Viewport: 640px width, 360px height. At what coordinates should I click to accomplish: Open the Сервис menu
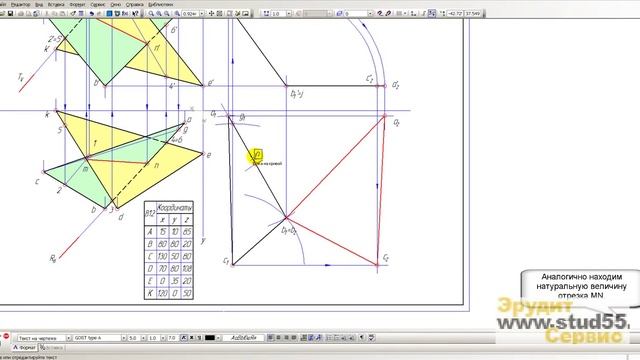click(98, 4)
